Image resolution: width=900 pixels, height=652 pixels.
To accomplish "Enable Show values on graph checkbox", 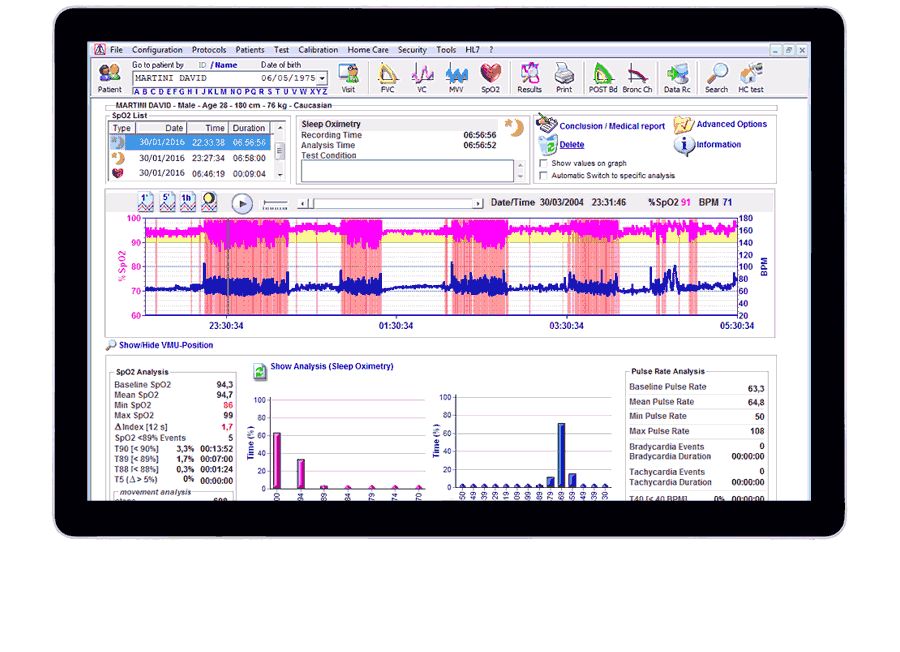I will tap(543, 163).
